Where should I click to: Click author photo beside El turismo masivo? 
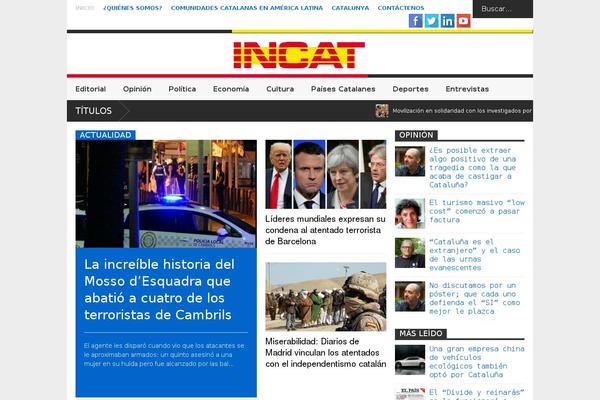tap(410, 213)
